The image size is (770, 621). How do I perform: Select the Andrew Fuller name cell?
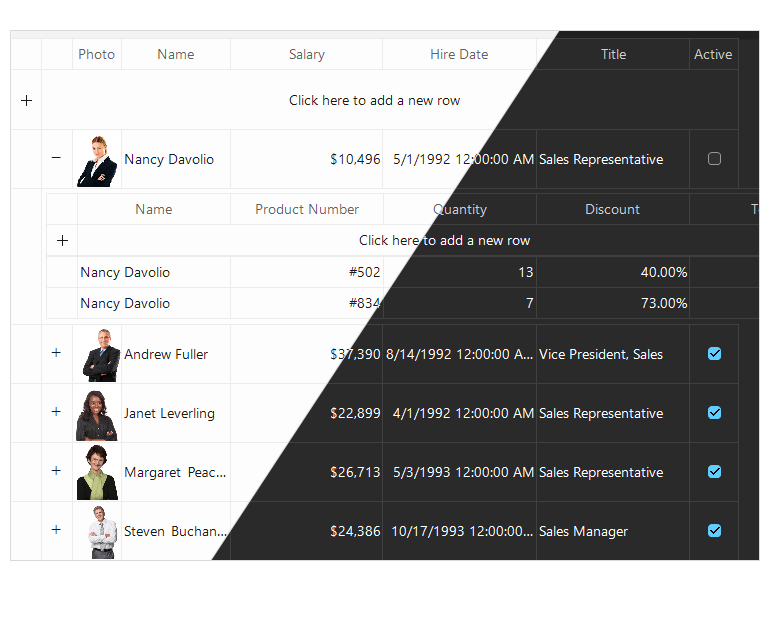[x=176, y=354]
